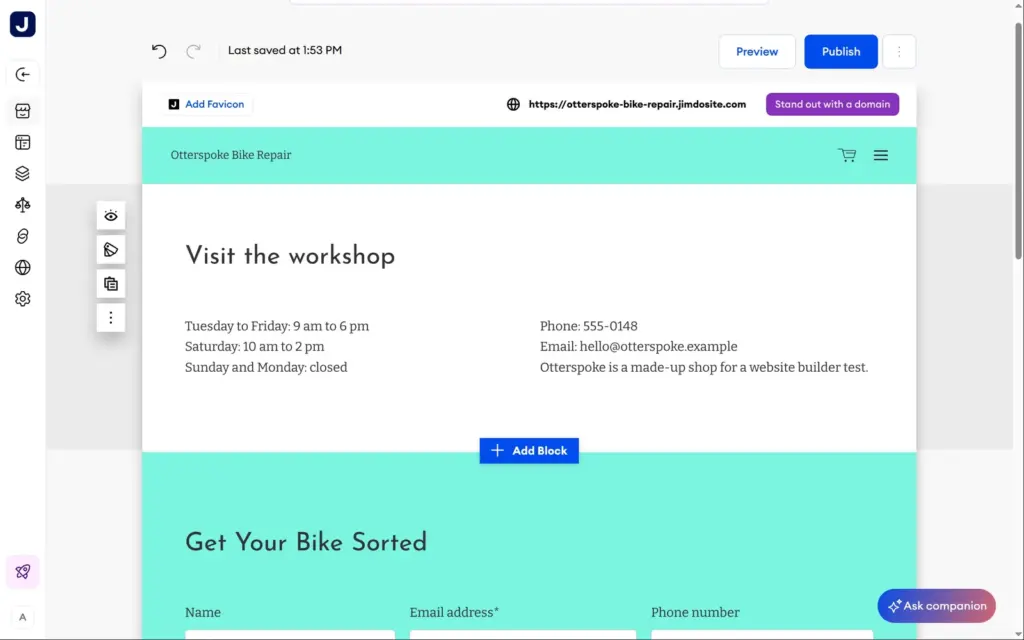
Task: Click the Tuesday to Friday hours text
Action: point(277,326)
